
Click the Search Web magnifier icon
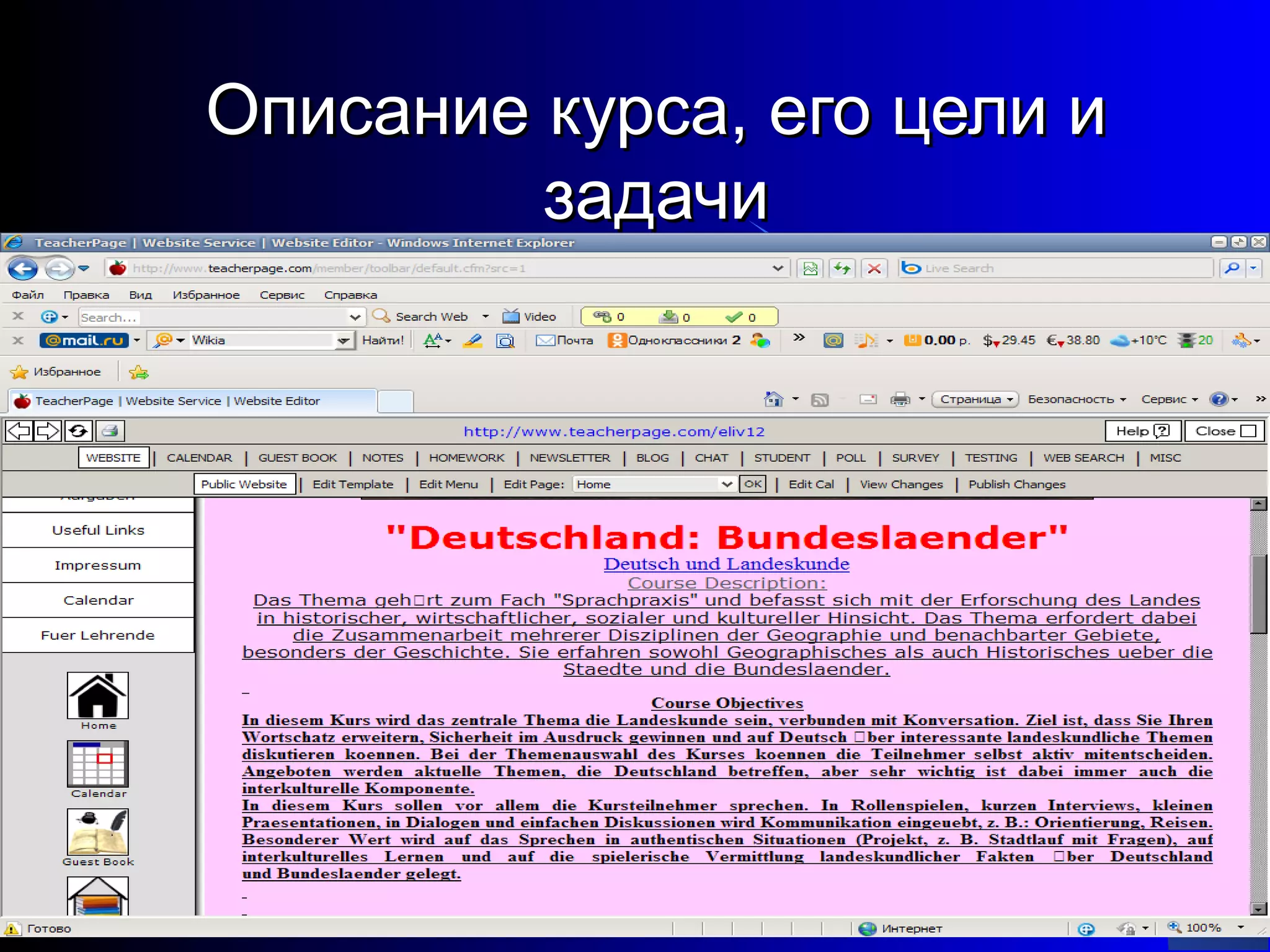tap(381, 316)
